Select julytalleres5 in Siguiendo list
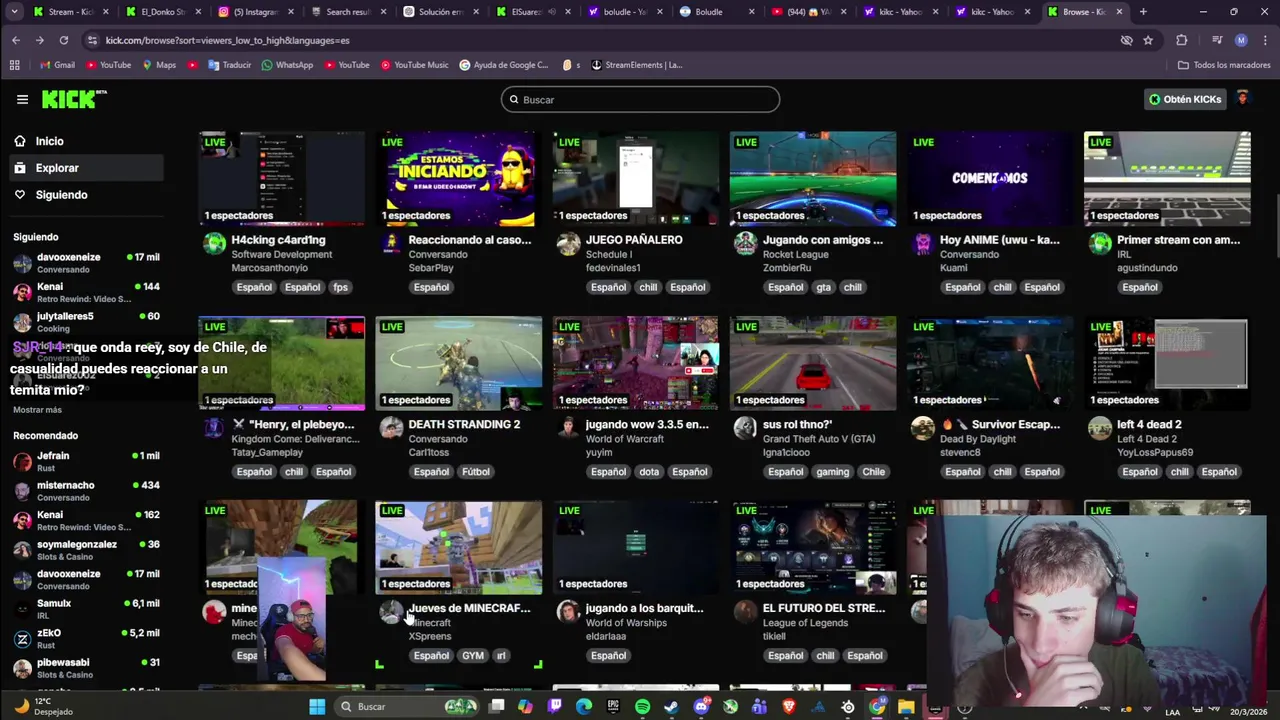This screenshot has height=720, width=1280. (x=85, y=322)
